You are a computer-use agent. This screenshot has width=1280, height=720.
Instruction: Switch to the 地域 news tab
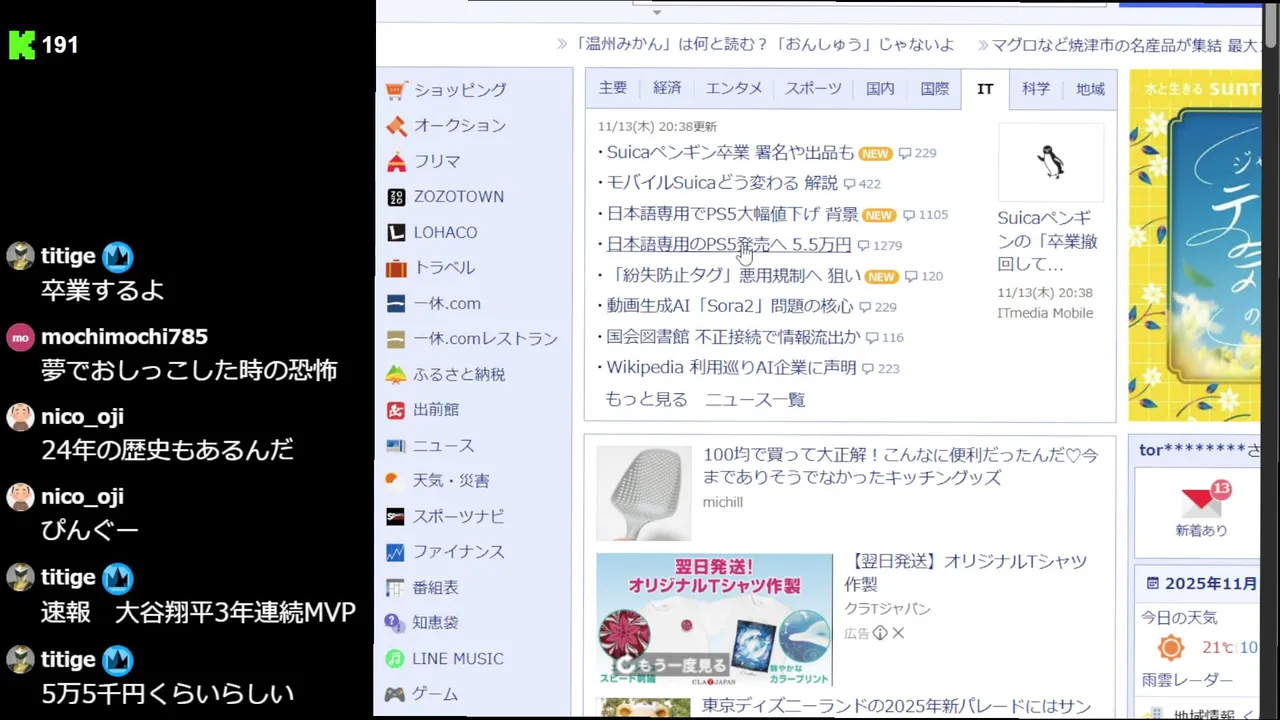click(1090, 88)
